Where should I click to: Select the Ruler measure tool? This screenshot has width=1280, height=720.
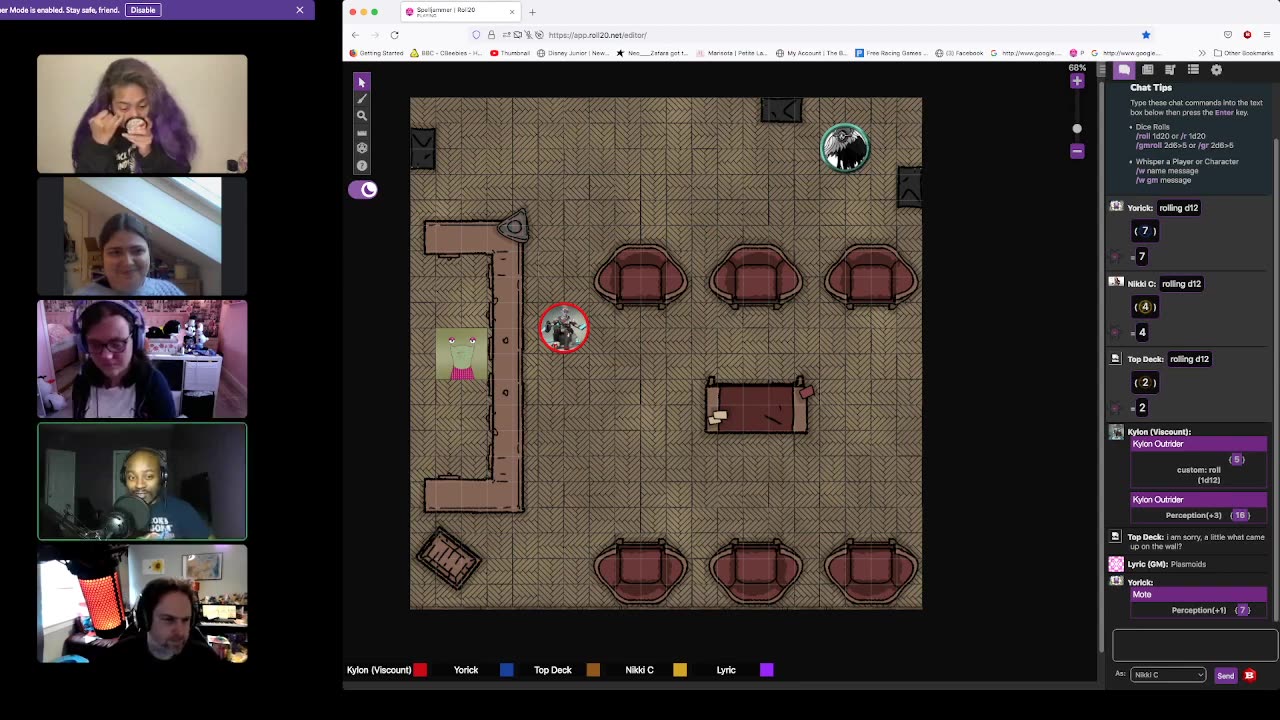[x=362, y=132]
